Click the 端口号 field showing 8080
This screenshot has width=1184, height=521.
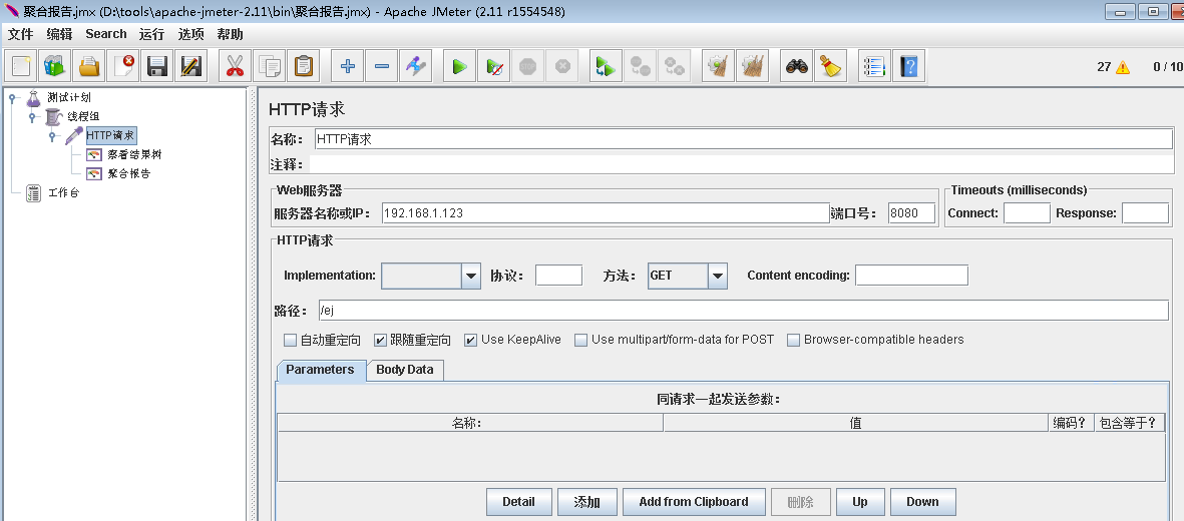pos(912,214)
